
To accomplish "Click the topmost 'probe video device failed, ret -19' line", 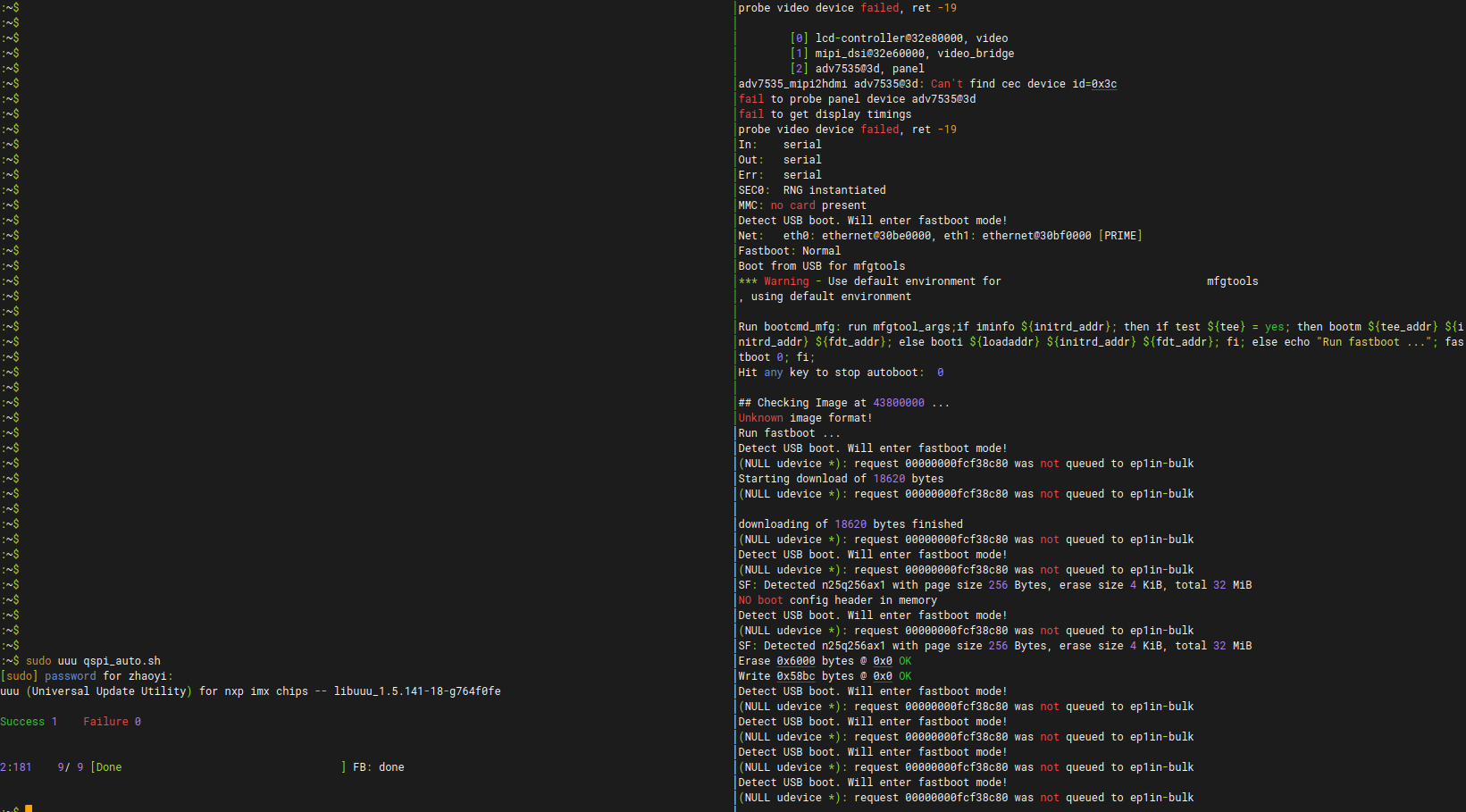I will pyautogui.click(x=847, y=8).
